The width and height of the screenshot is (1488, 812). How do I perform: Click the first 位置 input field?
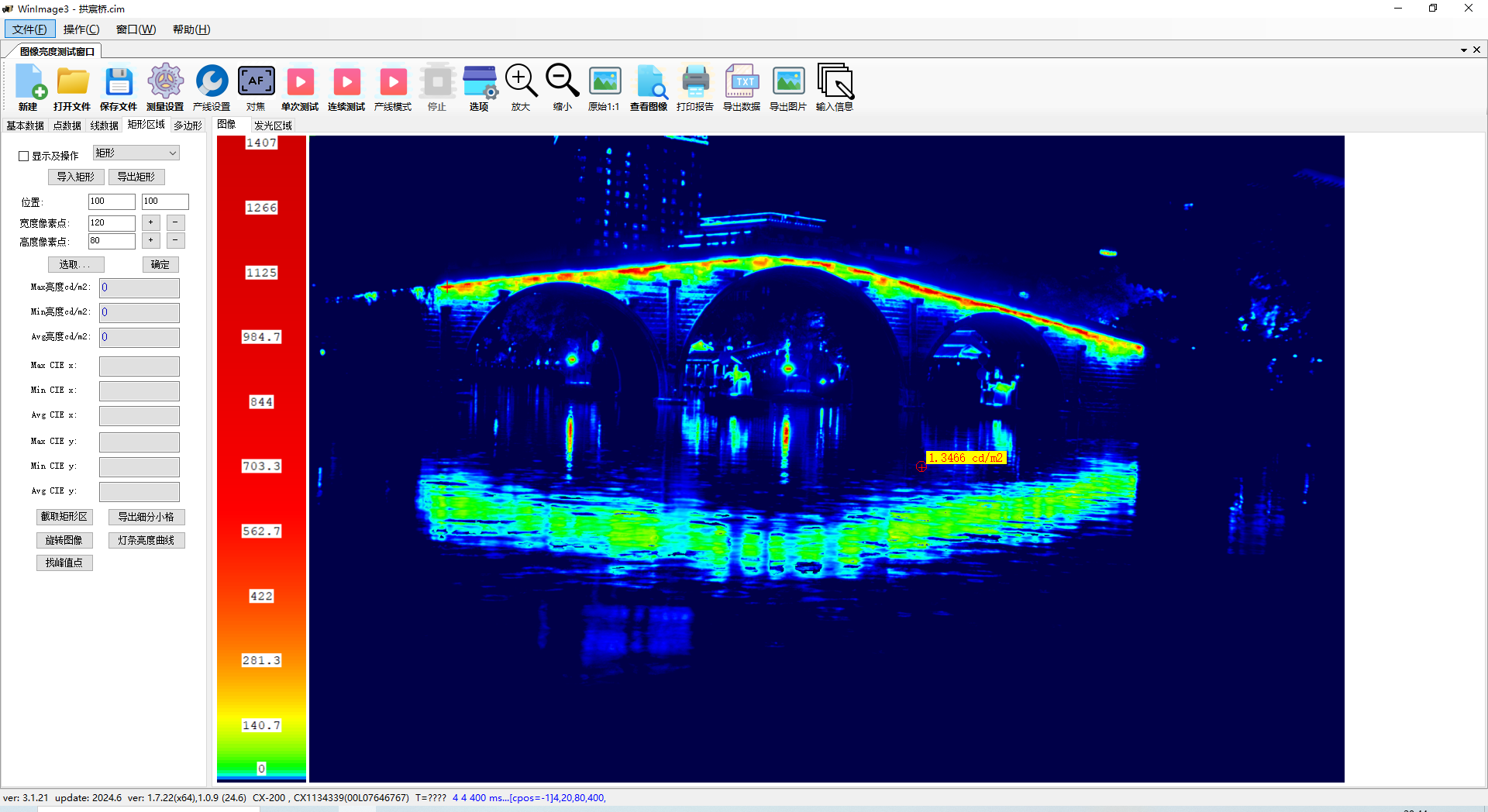(112, 201)
